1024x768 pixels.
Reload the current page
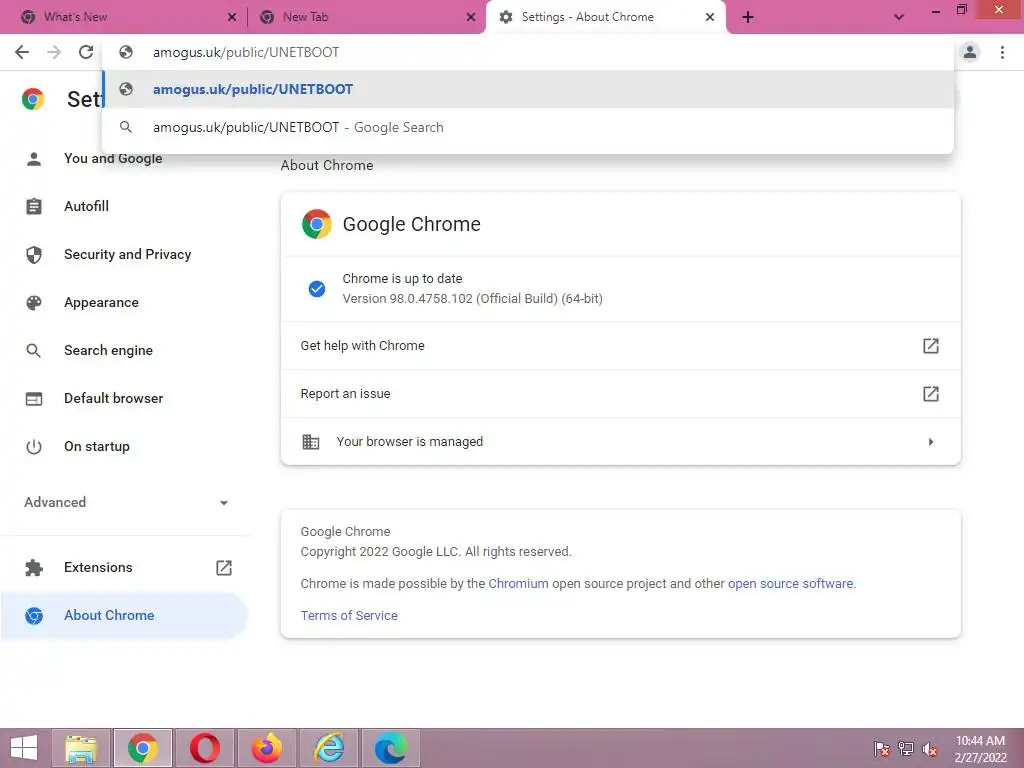pos(86,52)
